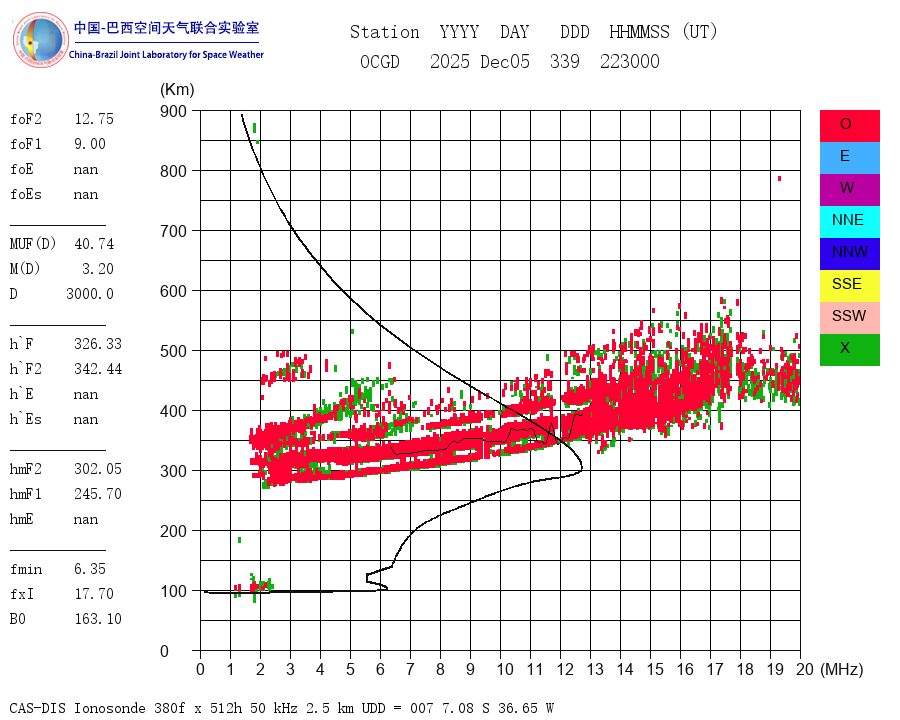Click the h`F value 326.33
This screenshot has height=720, width=900.
[98, 344]
